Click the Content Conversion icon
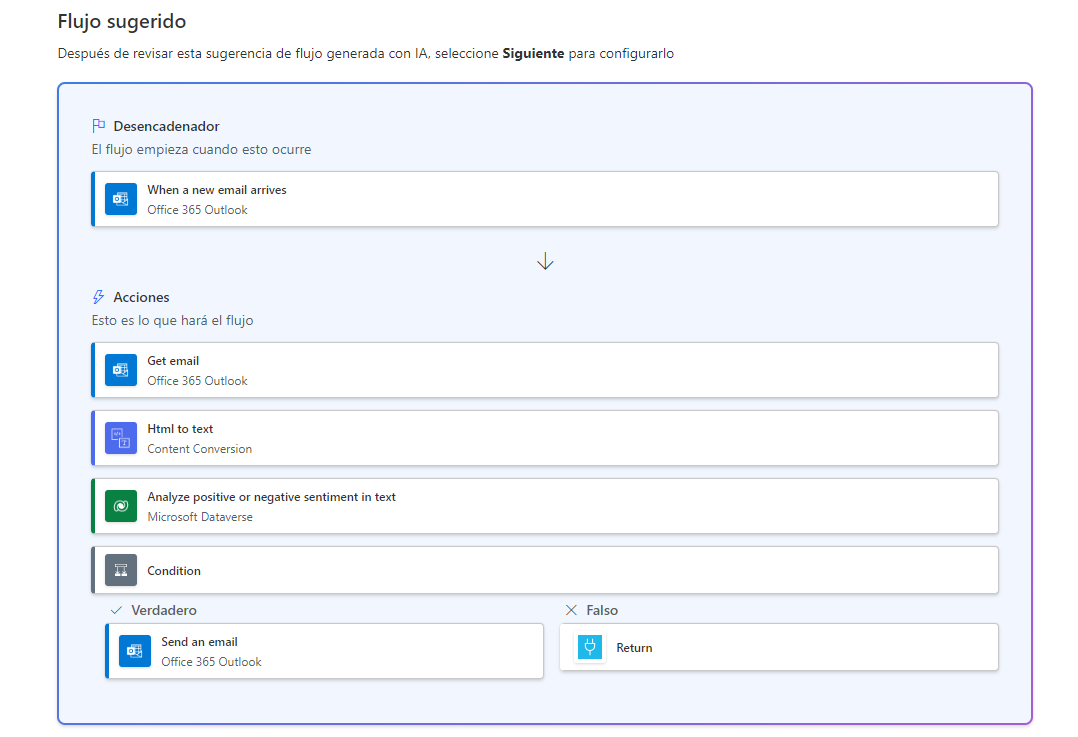Screen dimensions: 1078x737 pyautogui.click(x=121, y=438)
